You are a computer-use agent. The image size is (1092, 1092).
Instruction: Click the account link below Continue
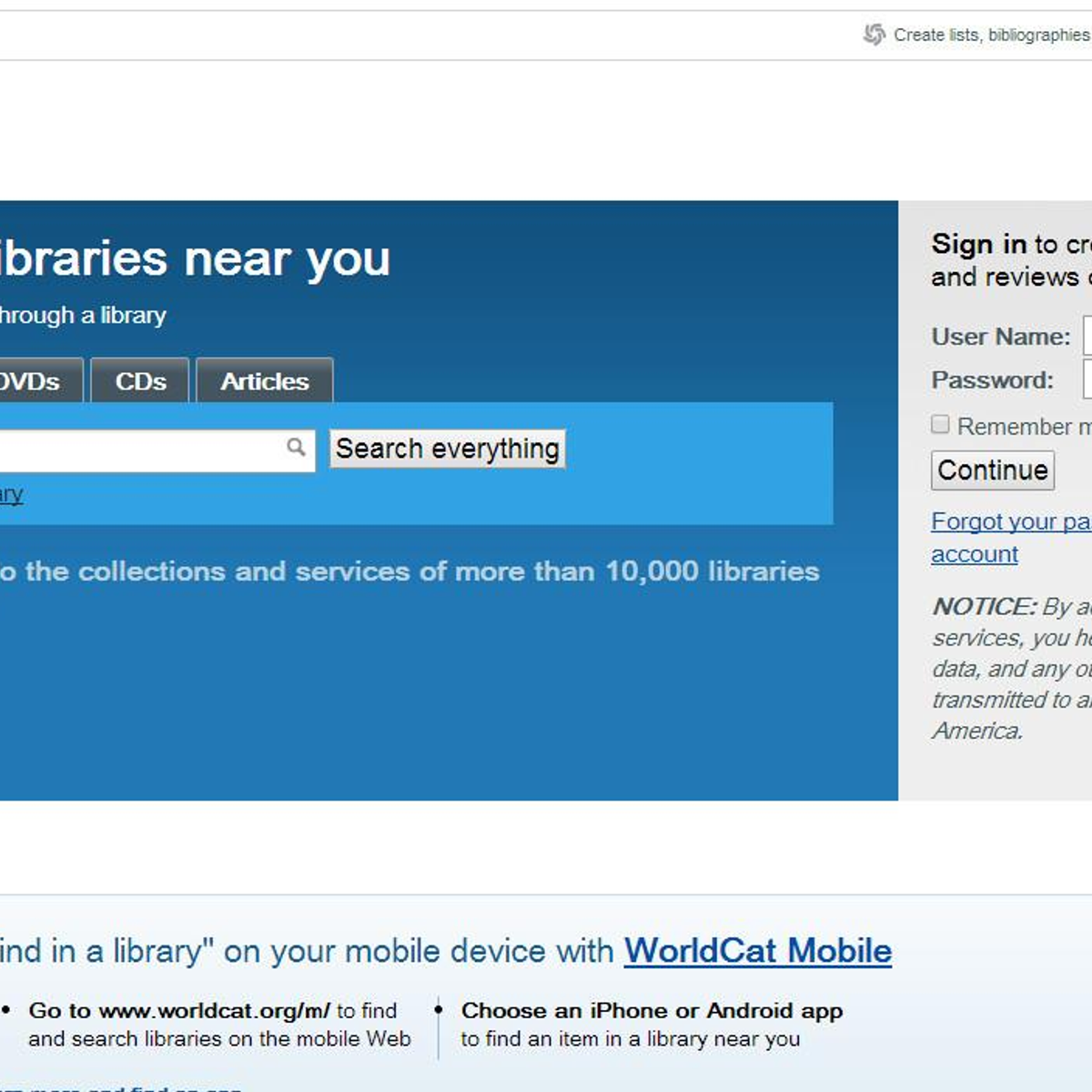974,554
